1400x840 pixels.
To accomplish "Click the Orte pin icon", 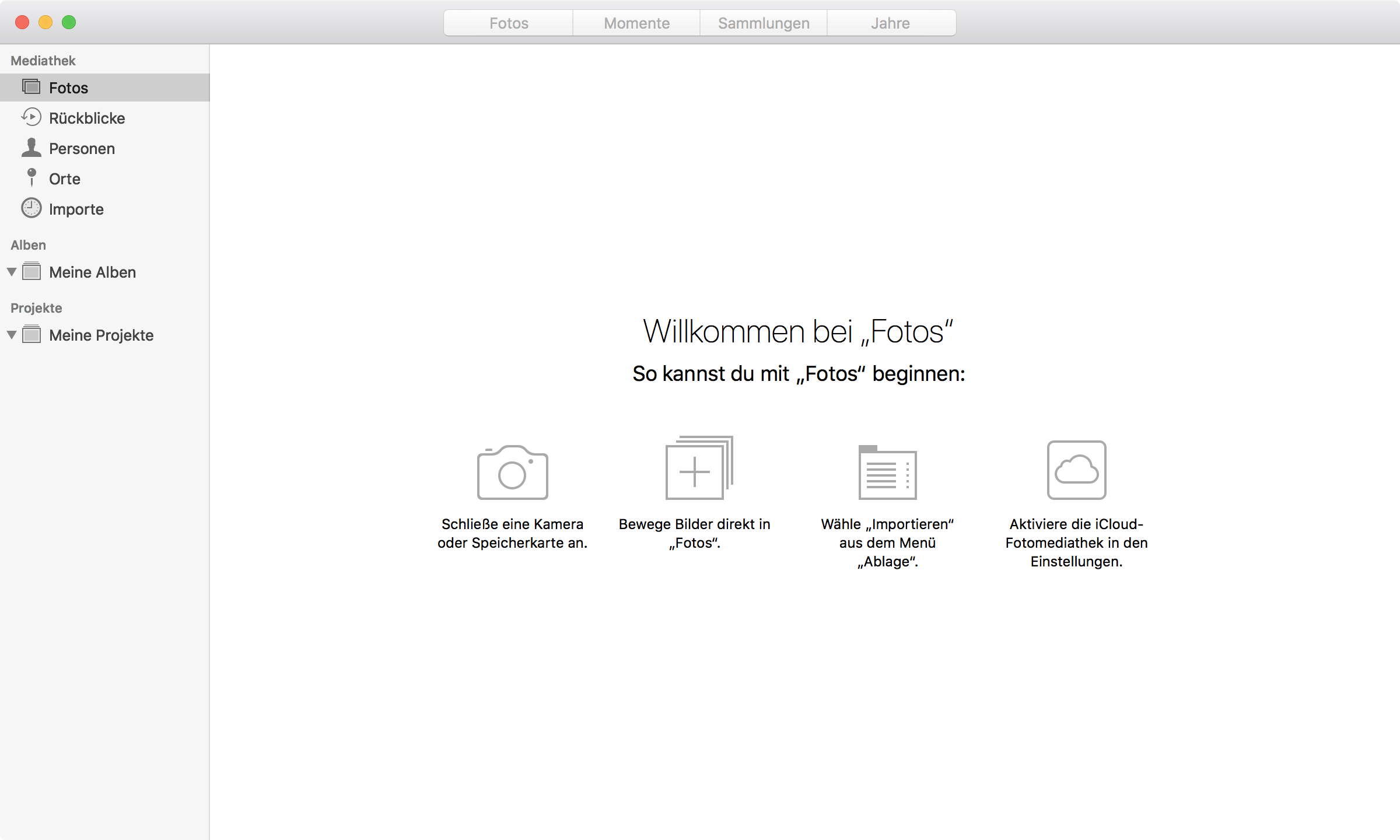I will pyautogui.click(x=32, y=178).
